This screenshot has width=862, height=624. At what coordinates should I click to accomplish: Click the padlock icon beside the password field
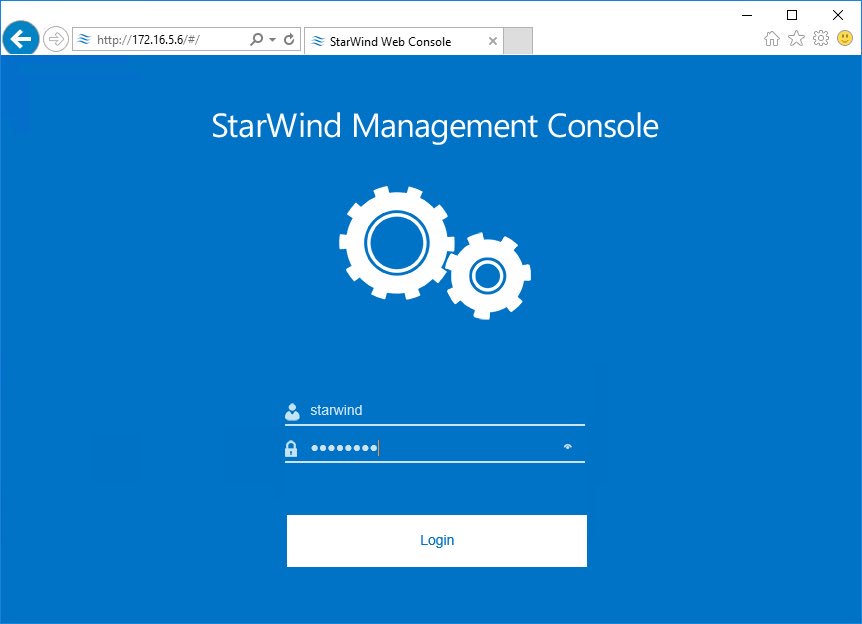coord(291,447)
